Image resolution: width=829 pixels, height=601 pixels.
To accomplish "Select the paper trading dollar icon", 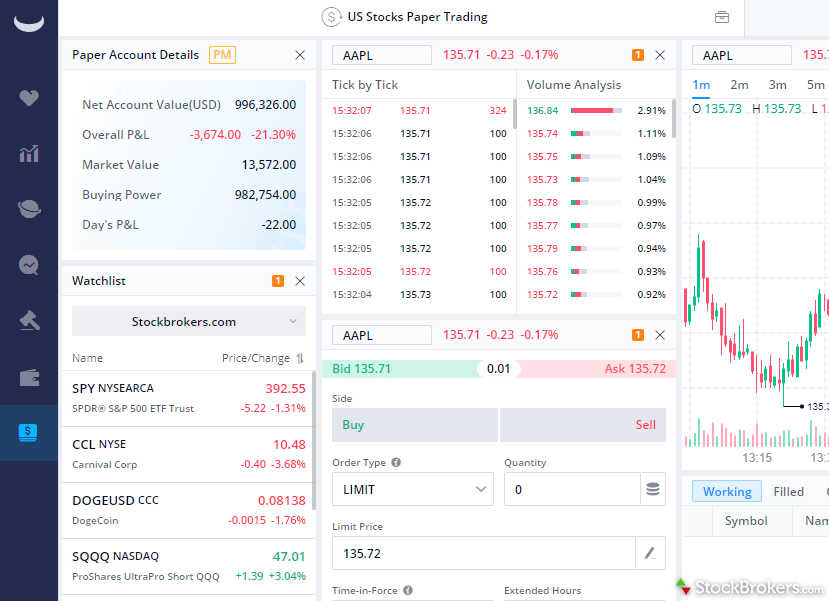I will [29, 433].
